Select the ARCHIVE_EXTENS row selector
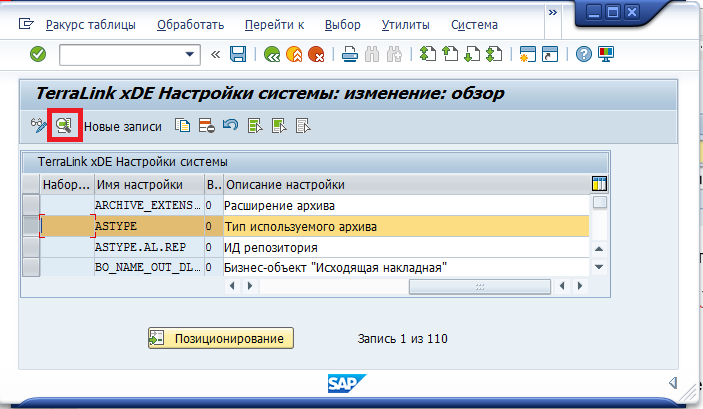 click(x=31, y=205)
